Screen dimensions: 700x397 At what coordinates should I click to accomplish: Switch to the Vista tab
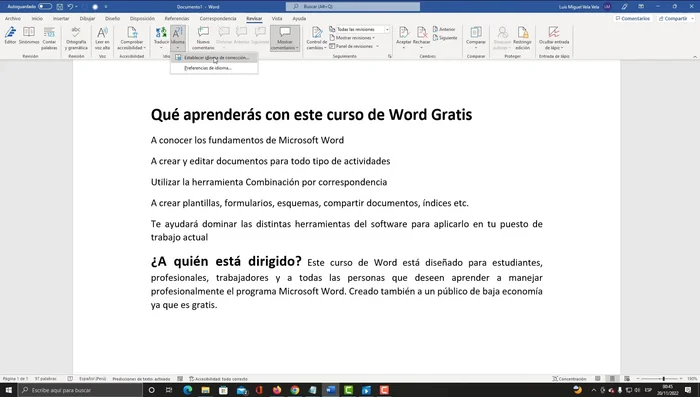277,19
